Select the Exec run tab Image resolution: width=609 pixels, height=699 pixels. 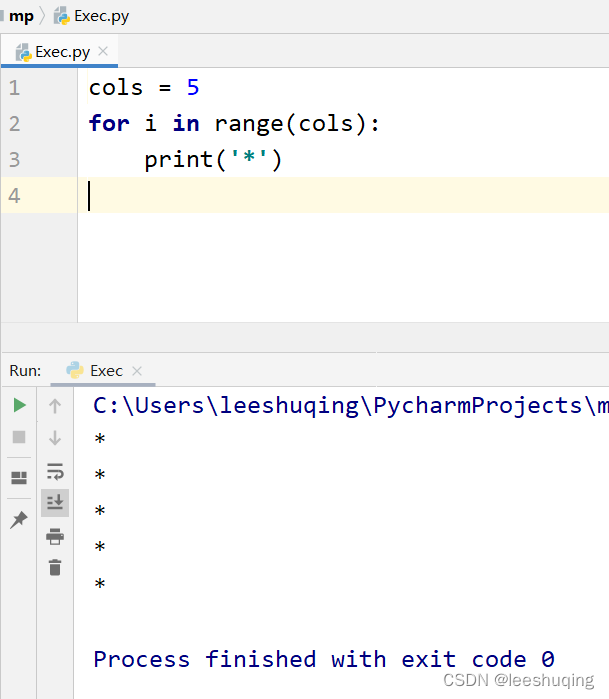pyautogui.click(x=103, y=370)
